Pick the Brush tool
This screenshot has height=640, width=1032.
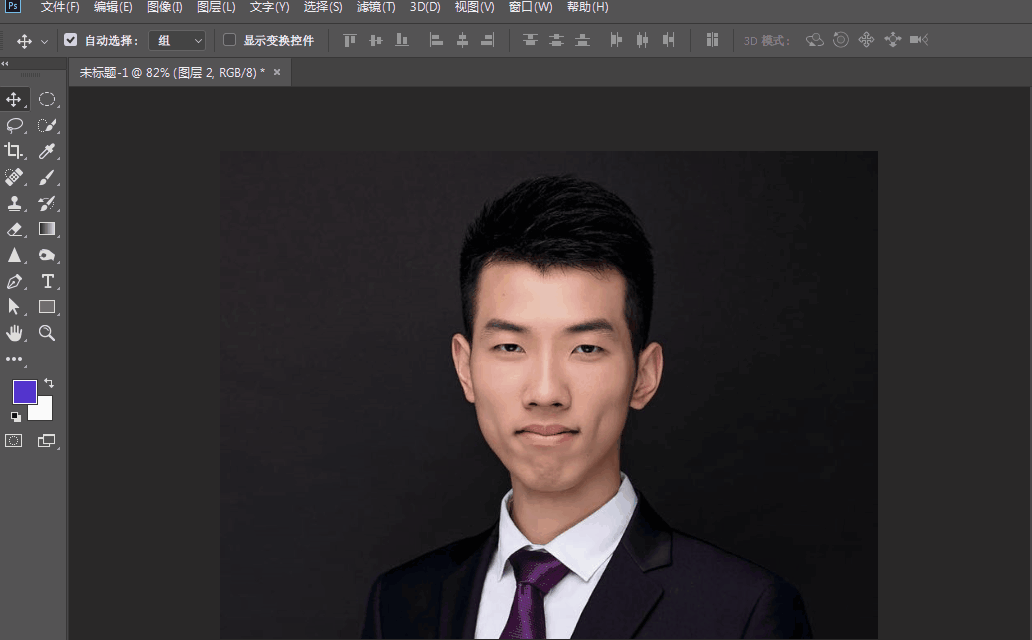coord(46,177)
